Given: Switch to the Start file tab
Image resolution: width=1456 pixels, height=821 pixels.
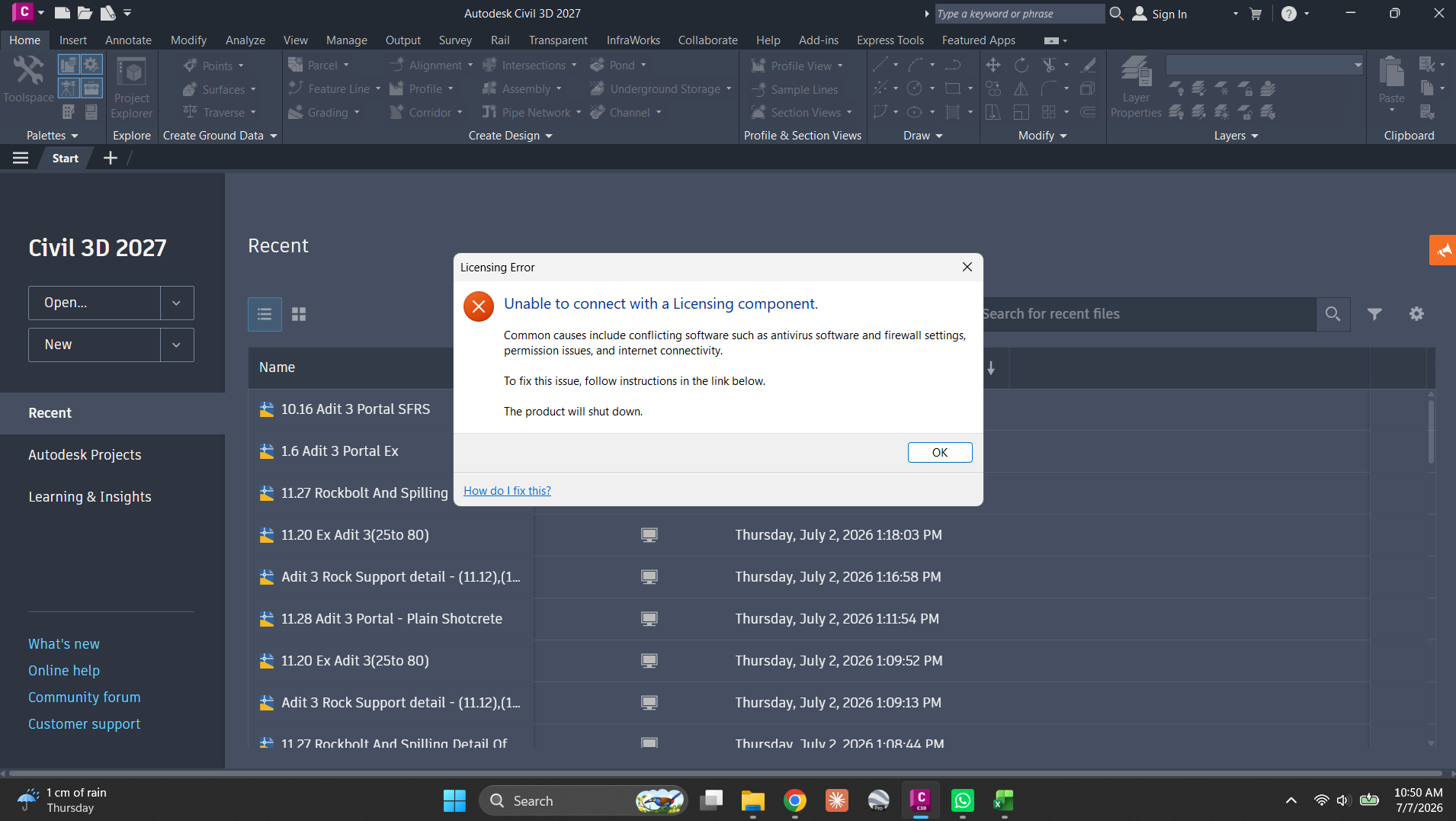Looking at the screenshot, I should [66, 158].
